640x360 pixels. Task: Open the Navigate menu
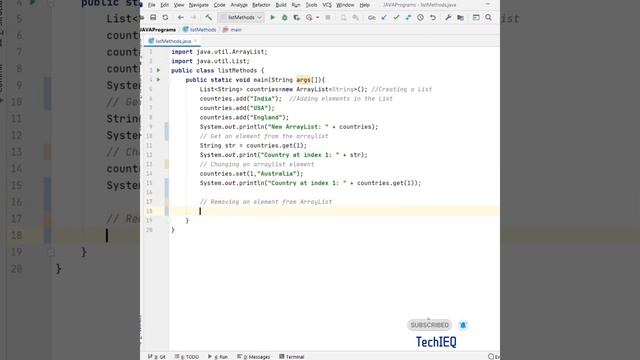click(199, 5)
